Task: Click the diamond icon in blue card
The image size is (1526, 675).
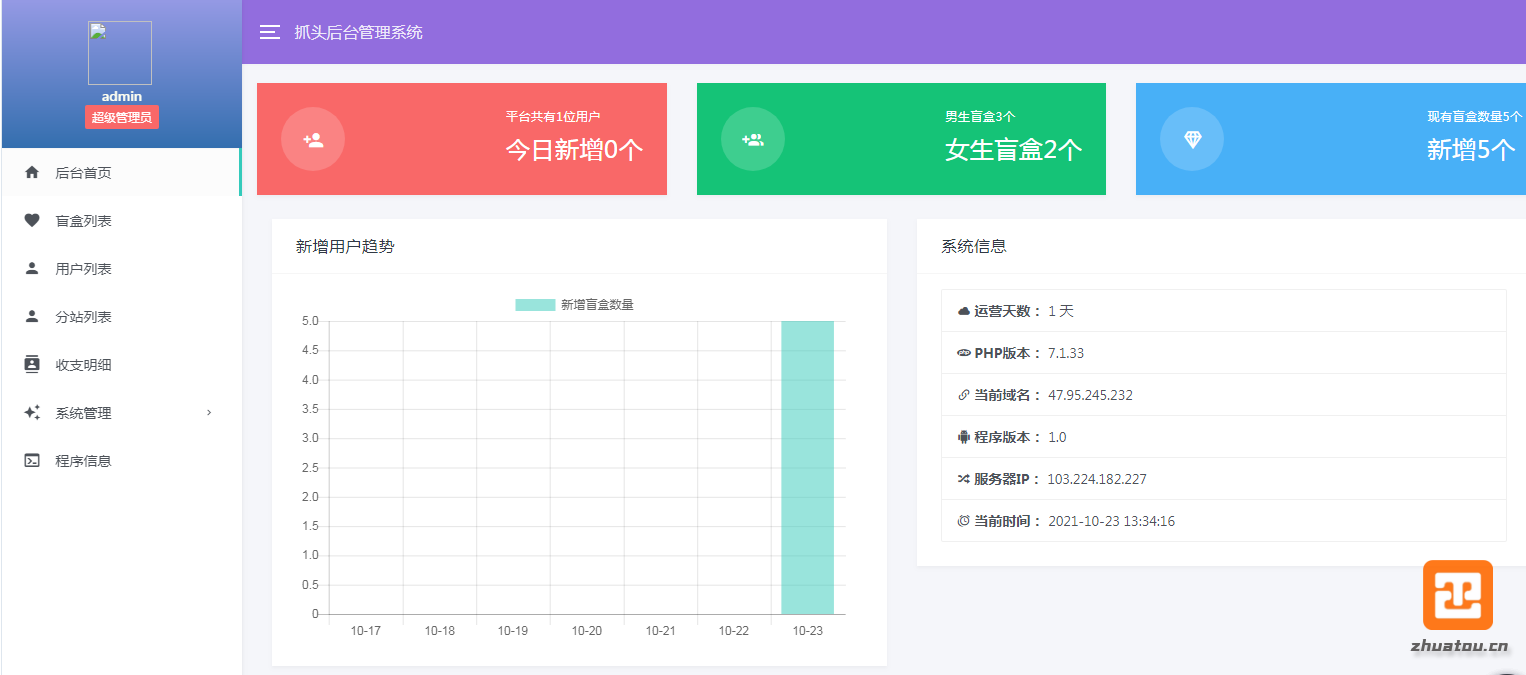Action: 1192,139
